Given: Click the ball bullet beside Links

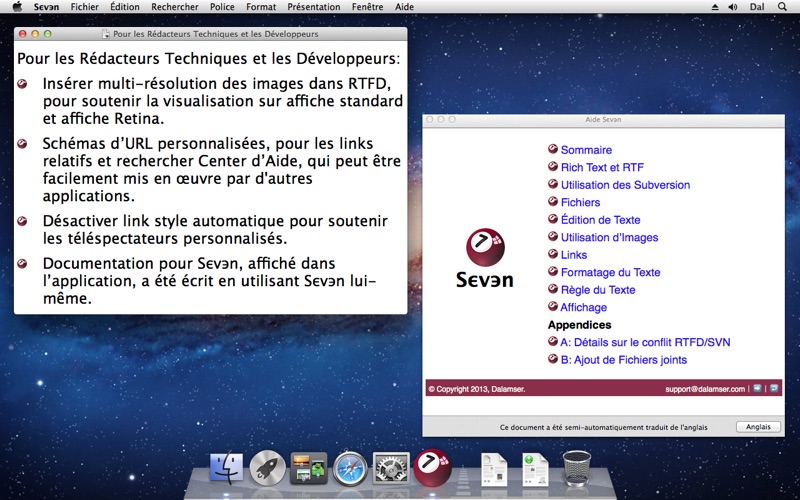Looking at the screenshot, I should [553, 254].
